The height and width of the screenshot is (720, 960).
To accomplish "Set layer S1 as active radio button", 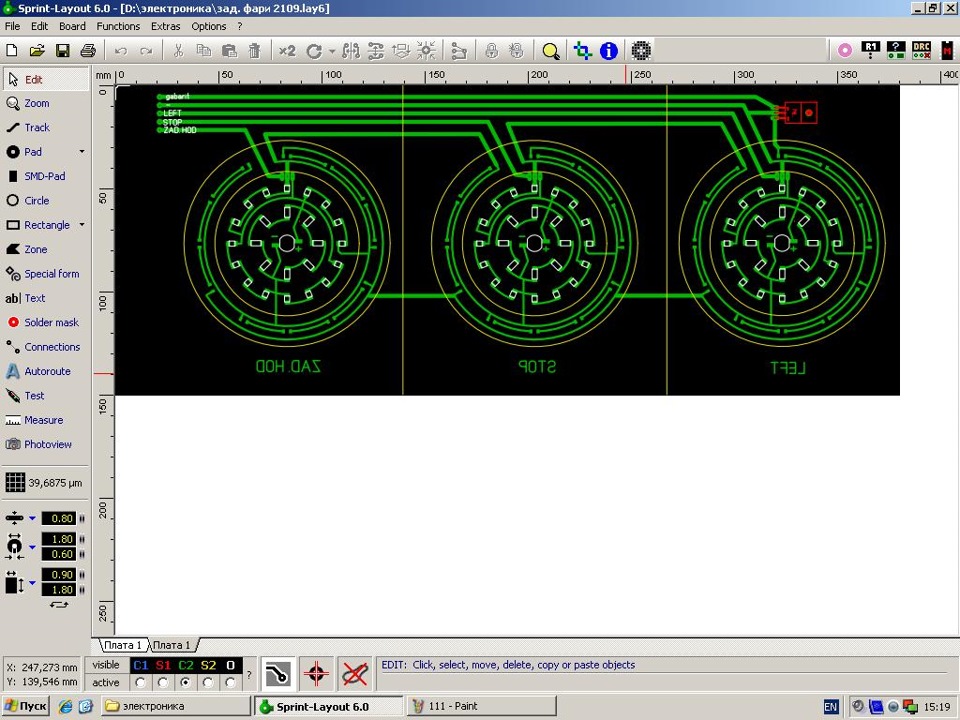I will 163,682.
